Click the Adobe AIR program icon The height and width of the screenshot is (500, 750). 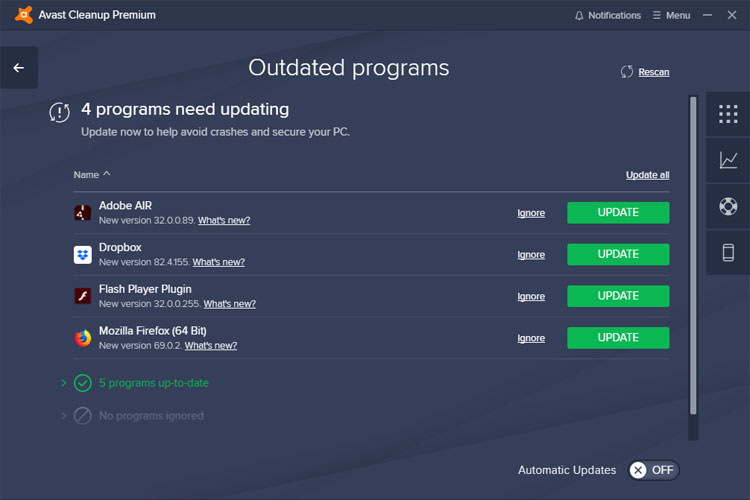click(x=83, y=213)
